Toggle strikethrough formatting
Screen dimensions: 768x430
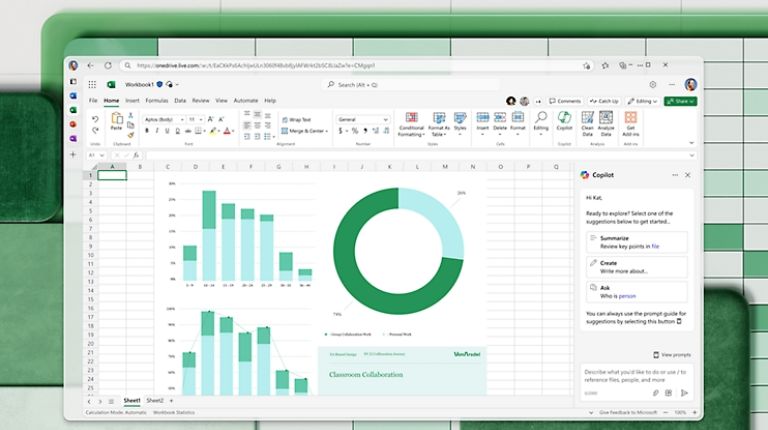tap(188, 131)
